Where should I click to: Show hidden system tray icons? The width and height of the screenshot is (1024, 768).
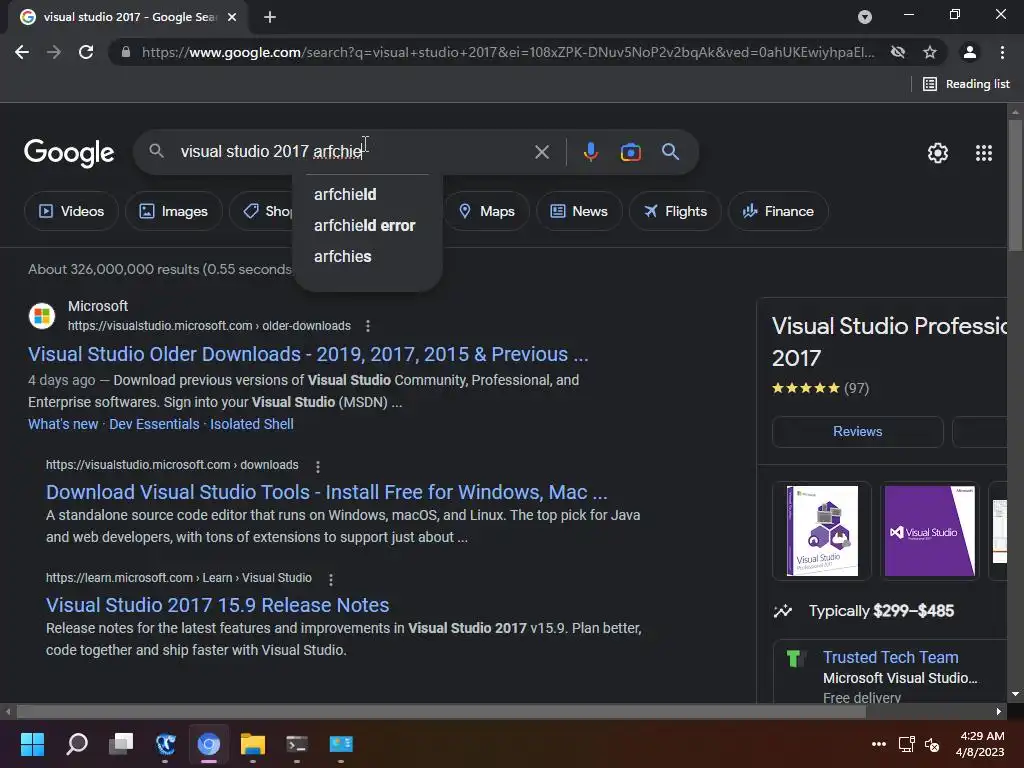879,744
